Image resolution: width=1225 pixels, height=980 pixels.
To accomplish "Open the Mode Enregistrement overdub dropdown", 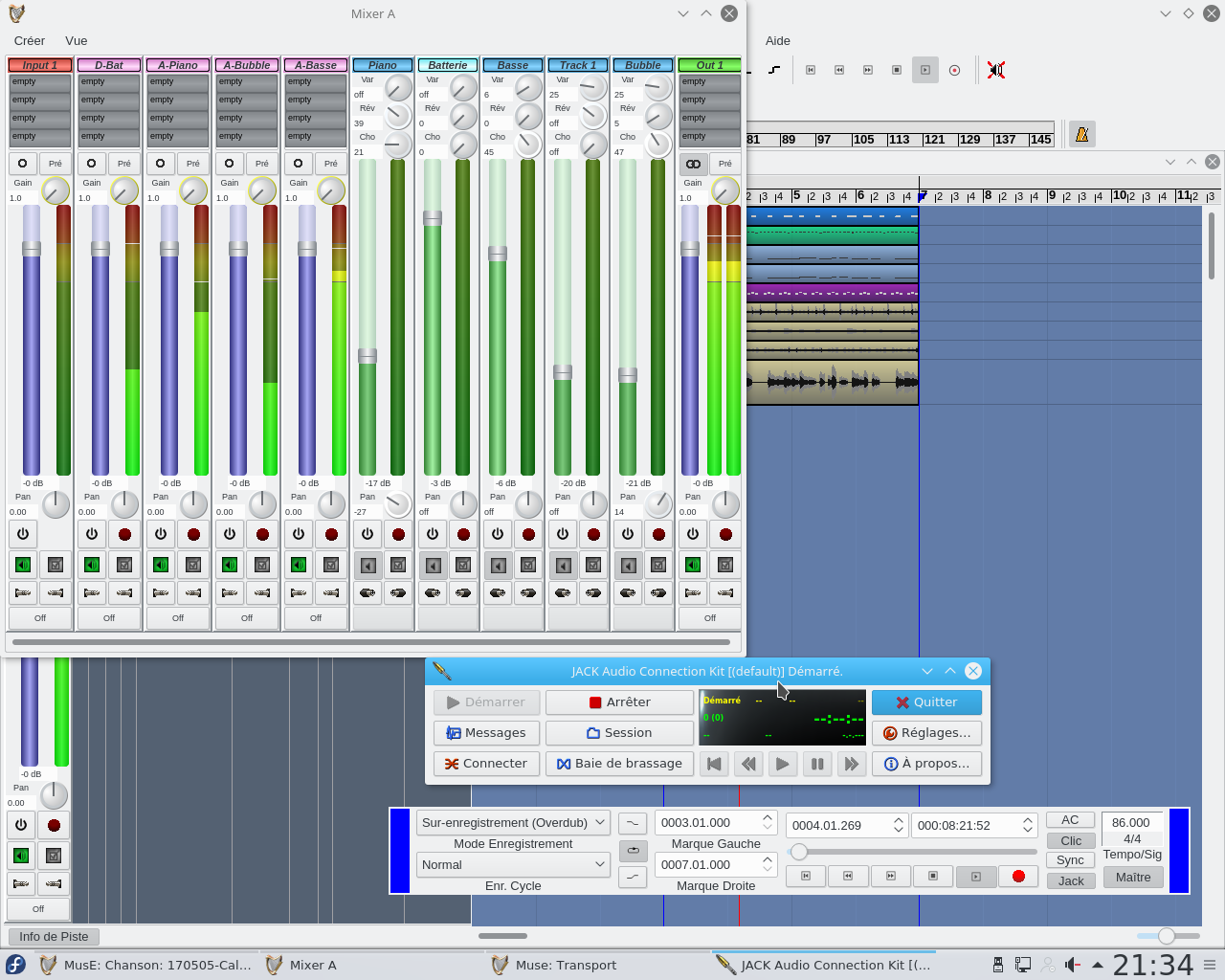I will 513,822.
